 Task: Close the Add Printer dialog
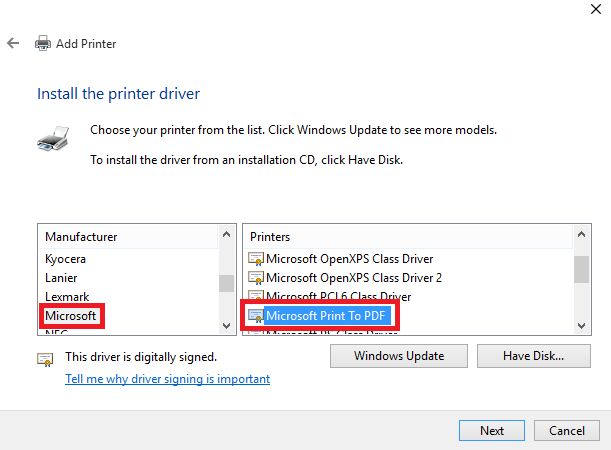click(x=596, y=9)
